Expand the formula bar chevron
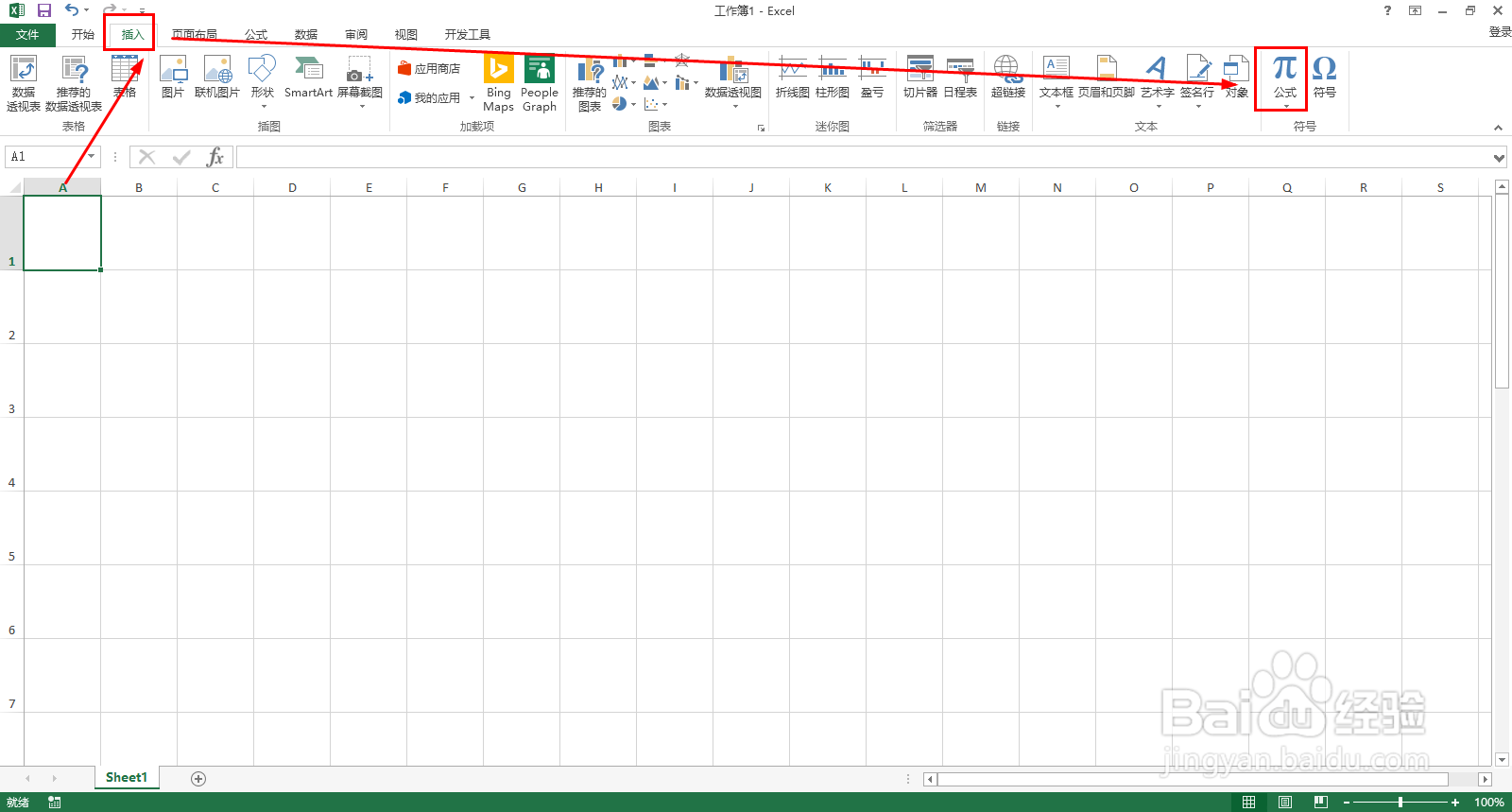1512x812 pixels. coord(1499,158)
